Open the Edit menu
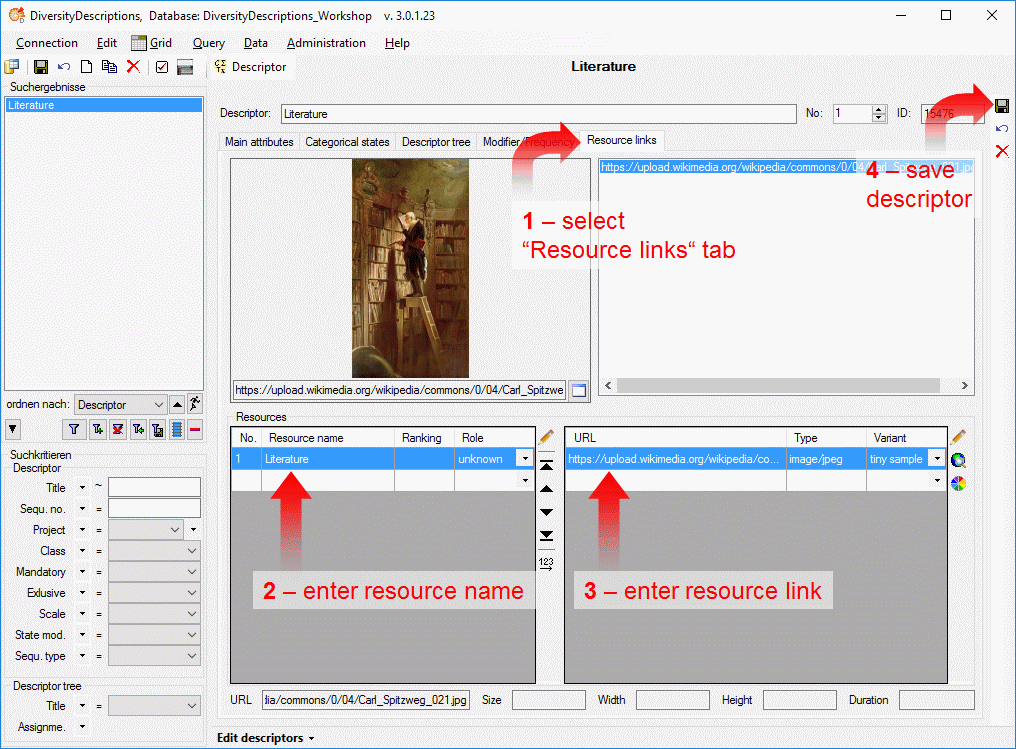 coord(107,43)
